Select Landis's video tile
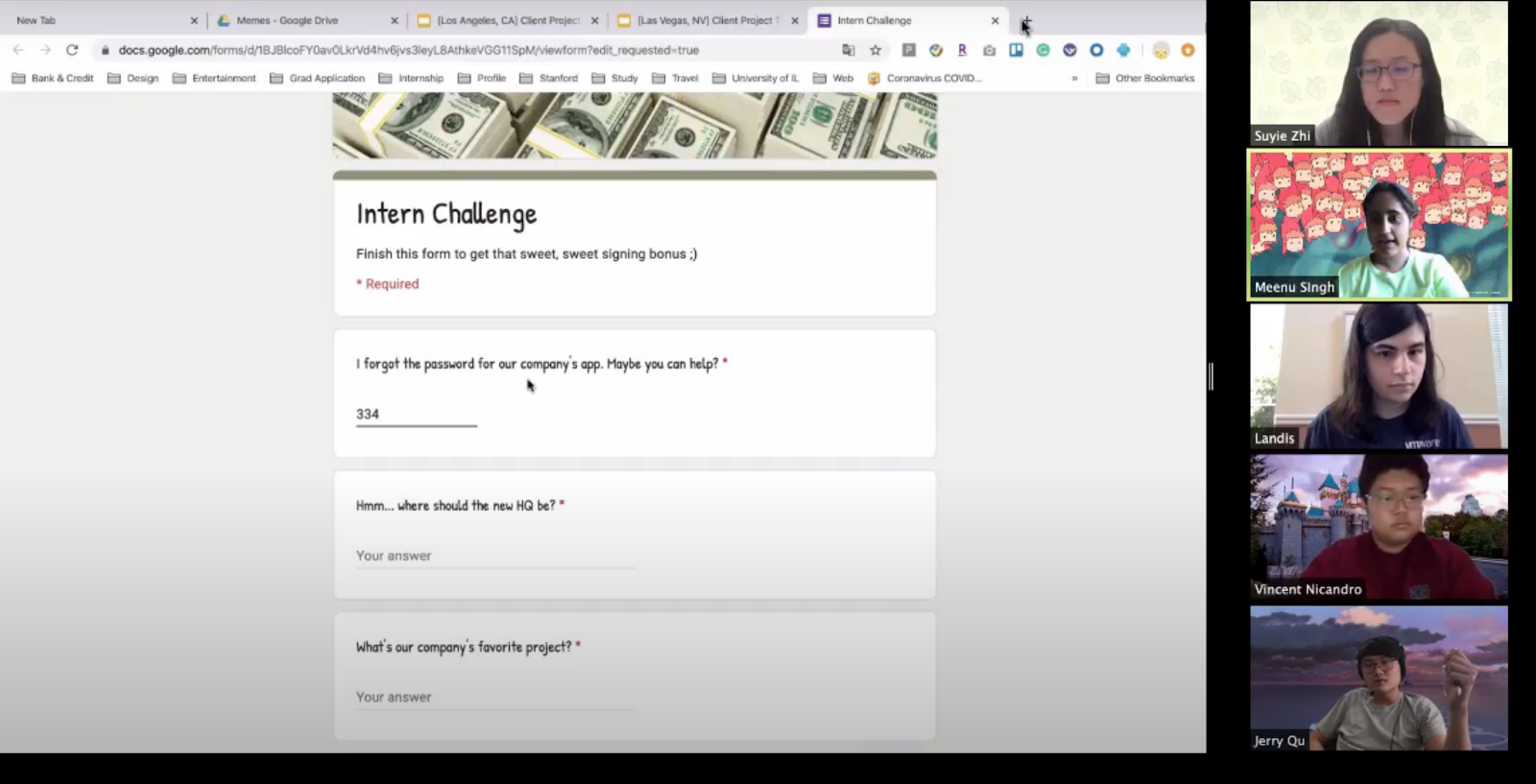 click(1379, 376)
